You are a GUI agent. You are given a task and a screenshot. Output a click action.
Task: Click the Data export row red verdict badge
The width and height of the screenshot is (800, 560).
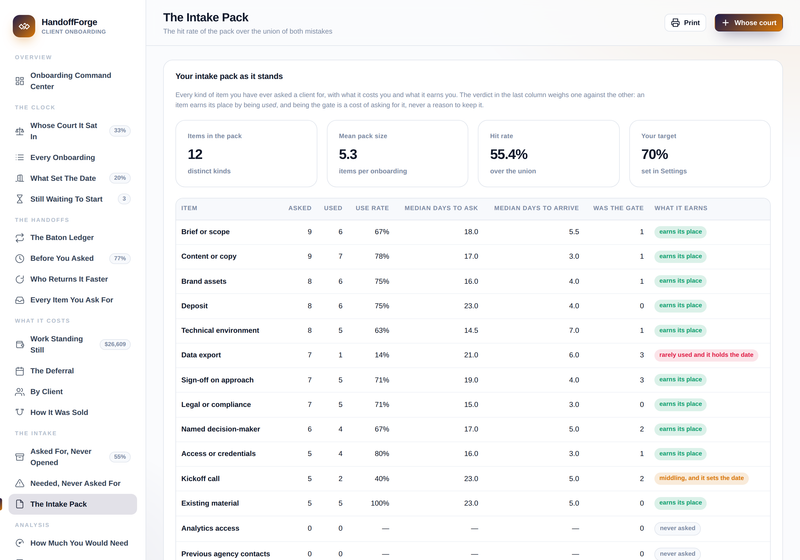706,355
